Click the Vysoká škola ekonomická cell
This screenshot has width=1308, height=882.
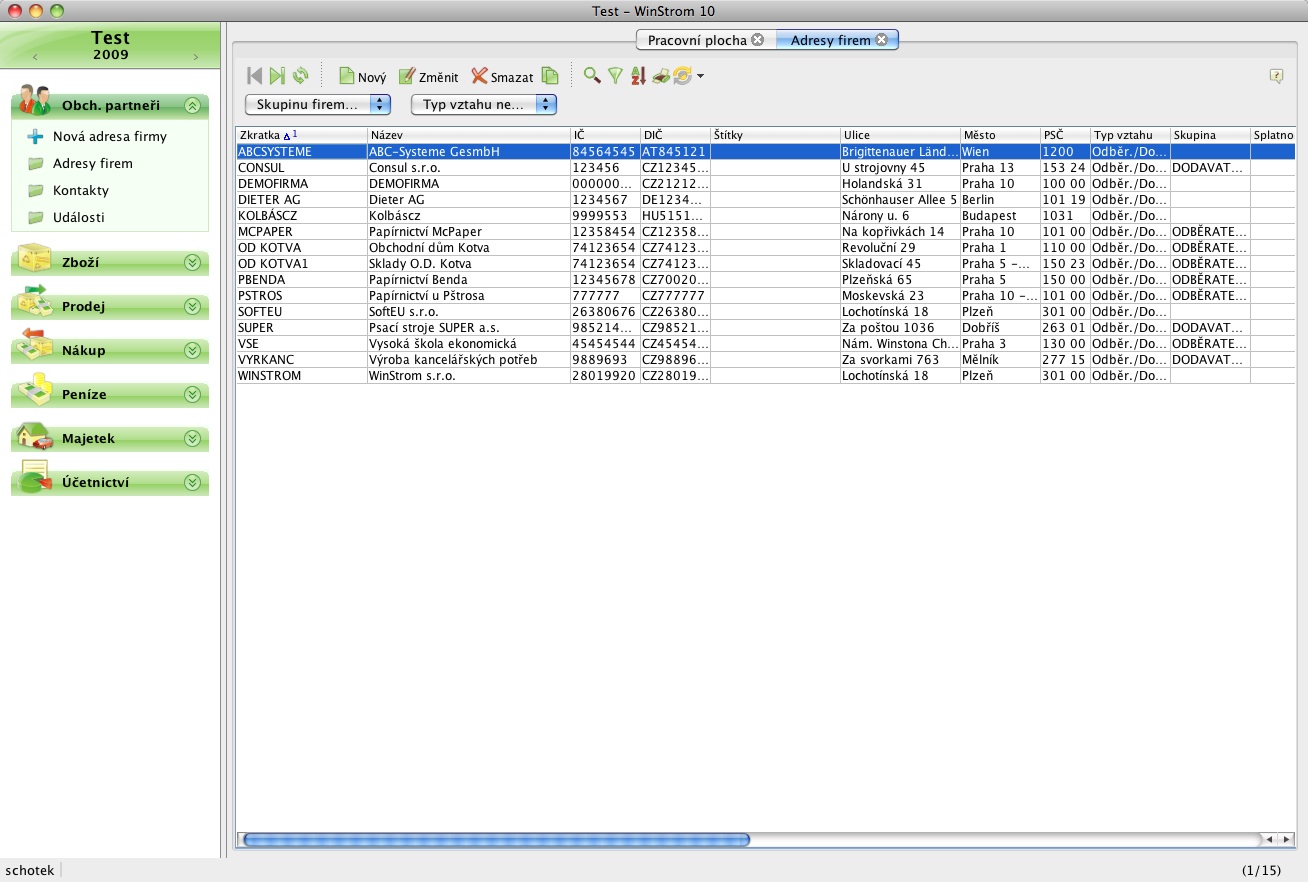(x=468, y=344)
